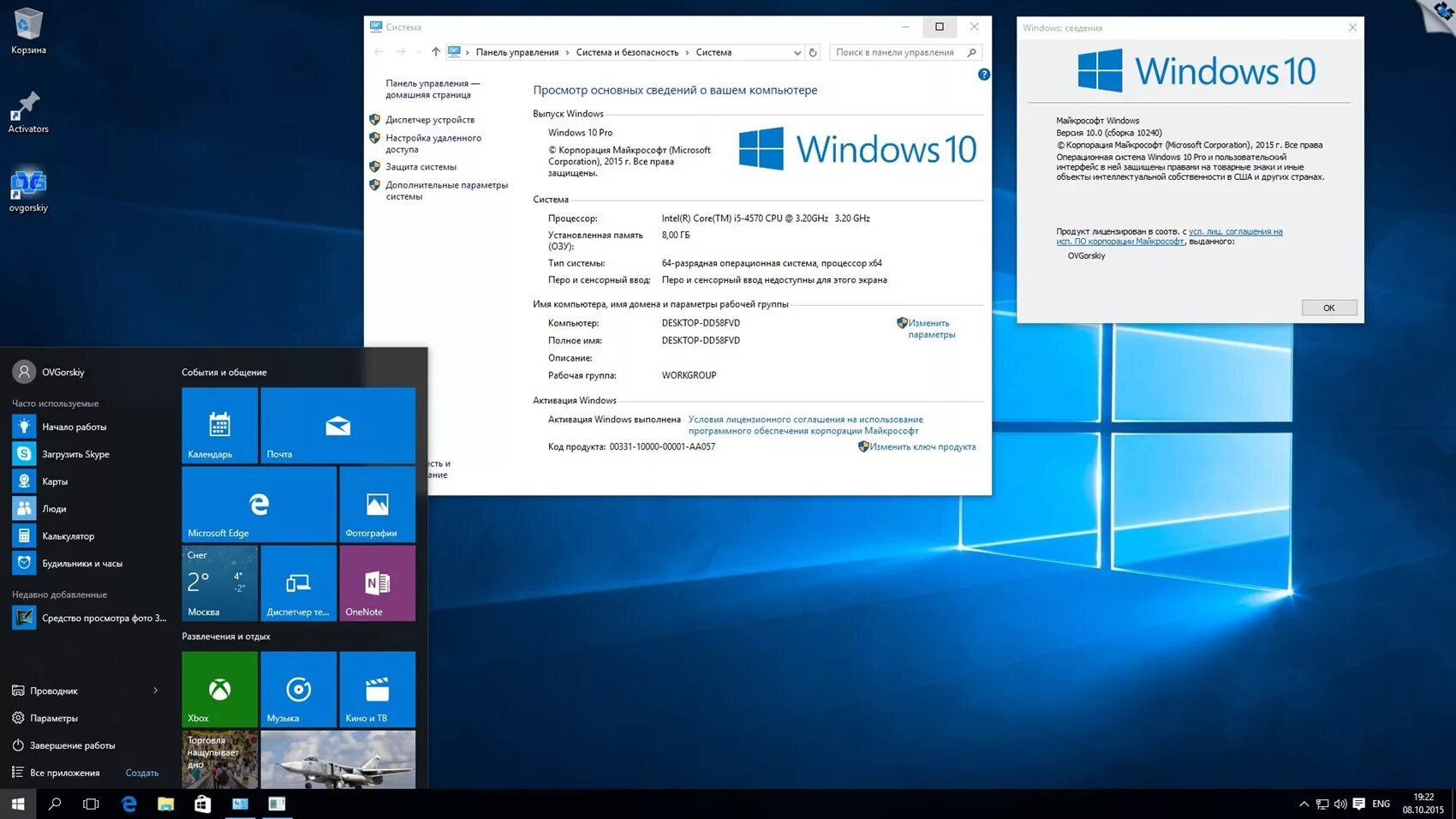Open the Microsoft Edge tile in Start

coord(259,504)
